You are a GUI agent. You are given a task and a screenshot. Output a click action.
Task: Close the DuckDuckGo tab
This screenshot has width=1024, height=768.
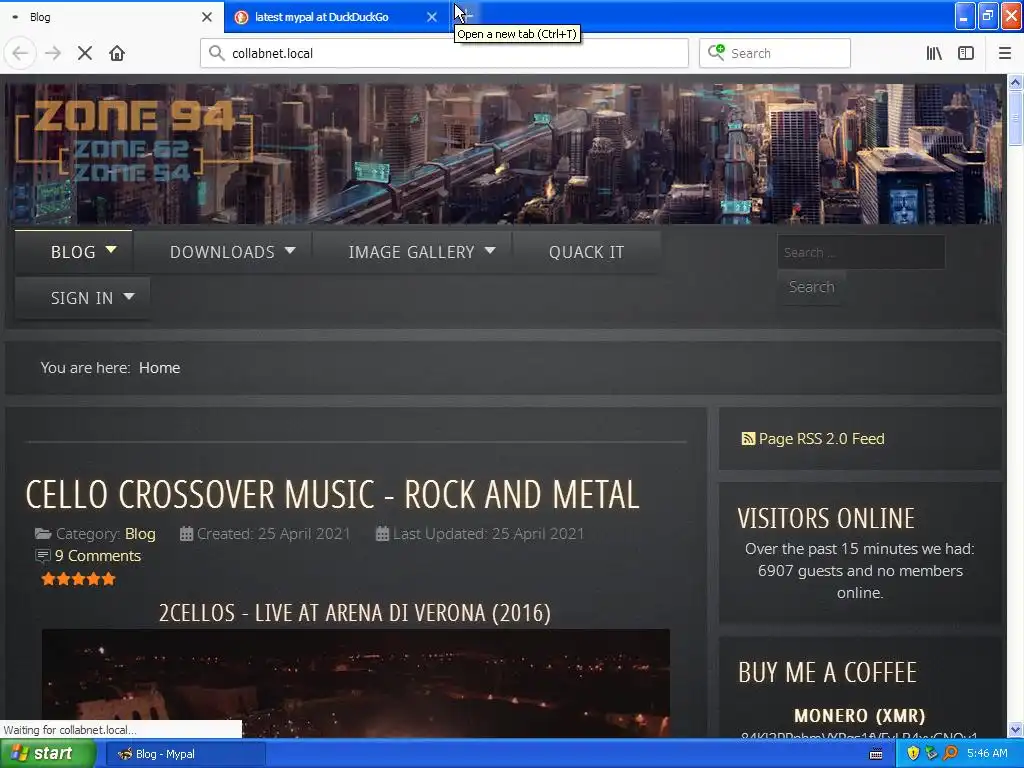tap(432, 17)
